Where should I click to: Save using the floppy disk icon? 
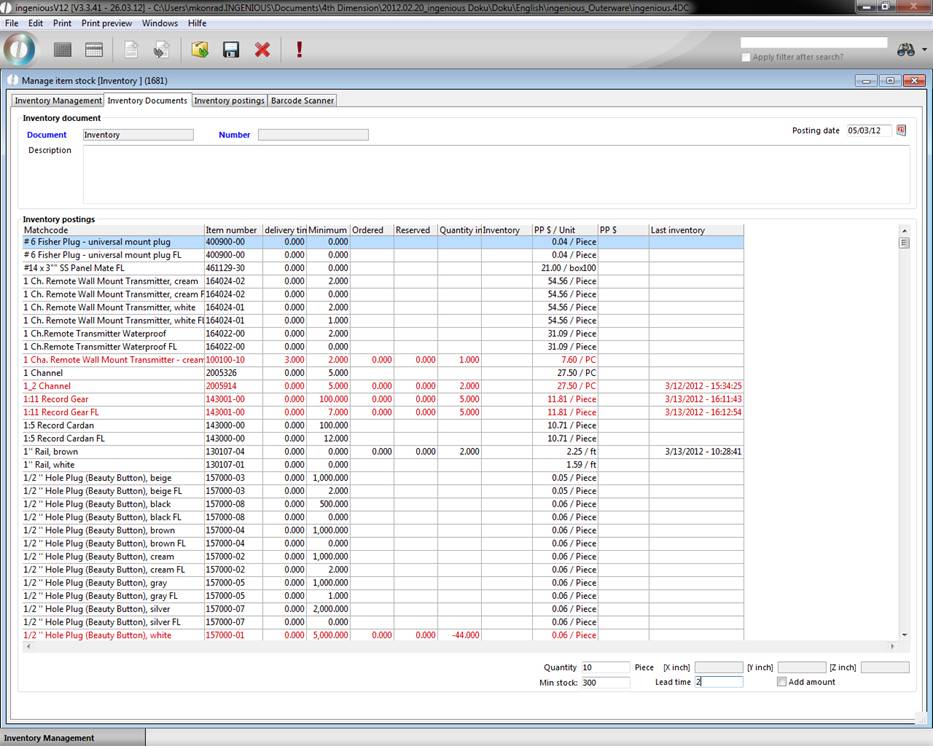tap(230, 50)
